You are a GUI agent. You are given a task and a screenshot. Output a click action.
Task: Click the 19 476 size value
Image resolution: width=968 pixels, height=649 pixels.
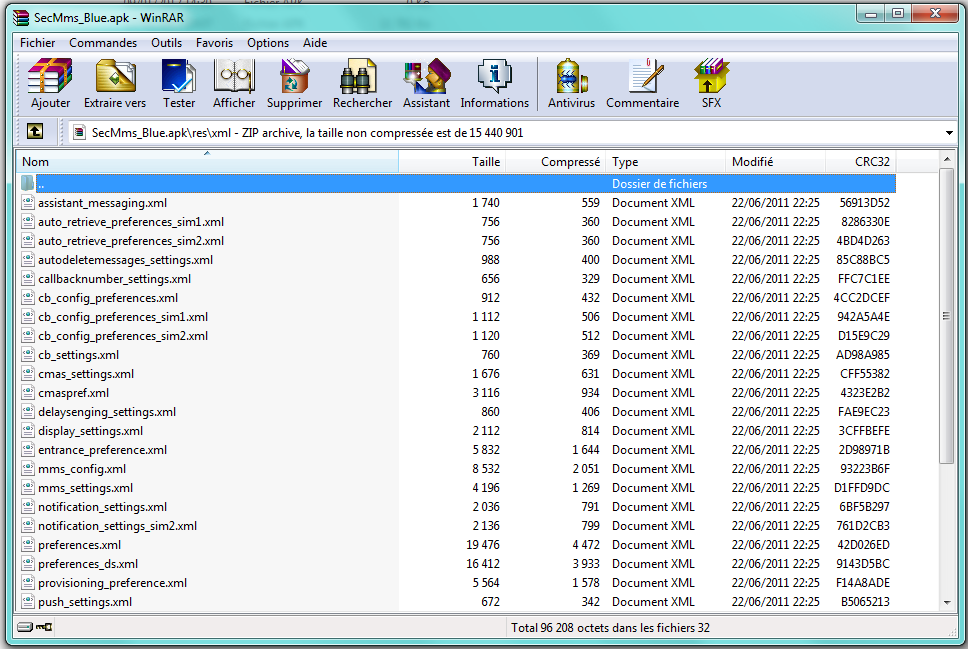point(483,545)
